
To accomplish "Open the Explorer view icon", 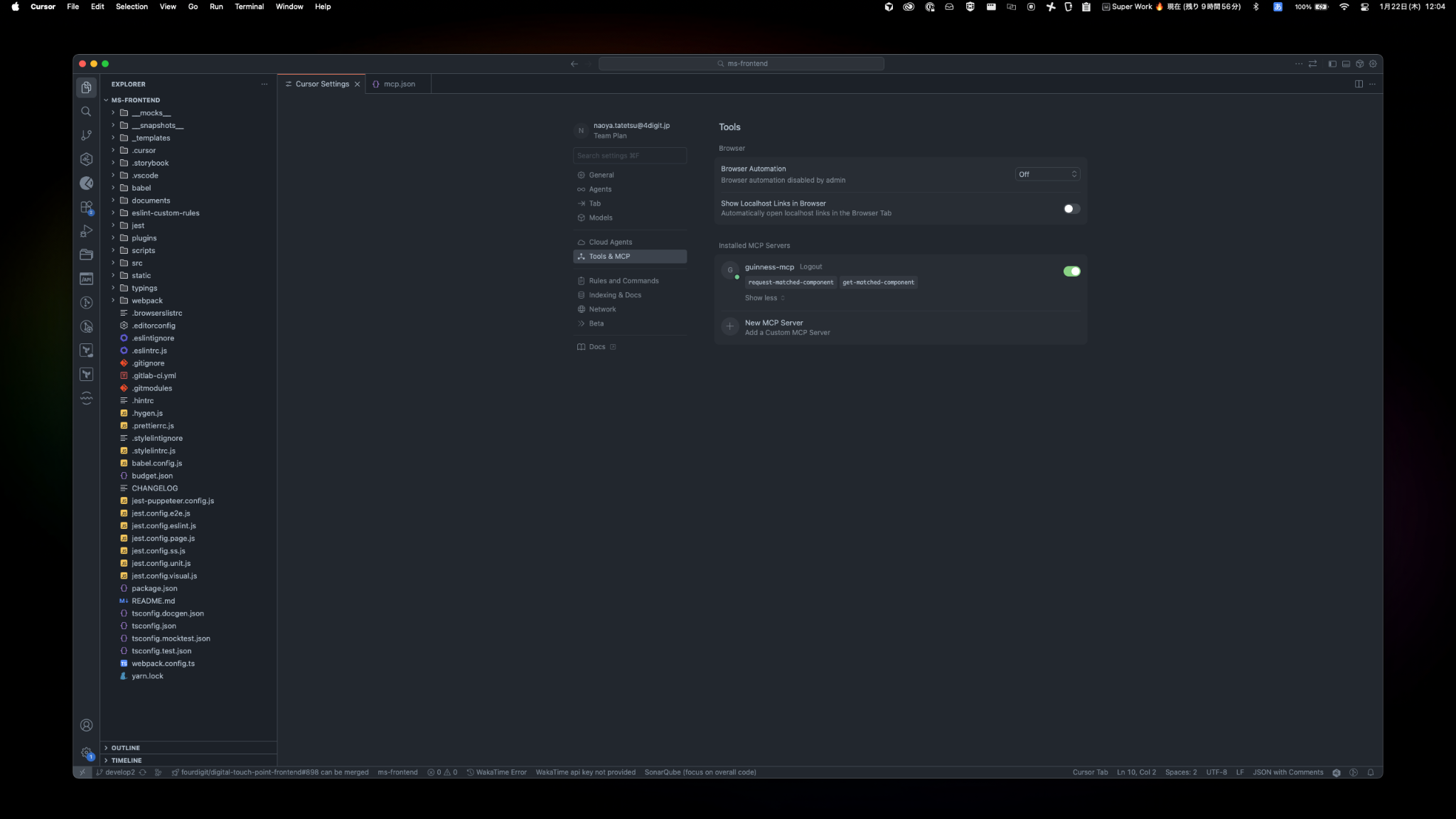I will [x=86, y=87].
